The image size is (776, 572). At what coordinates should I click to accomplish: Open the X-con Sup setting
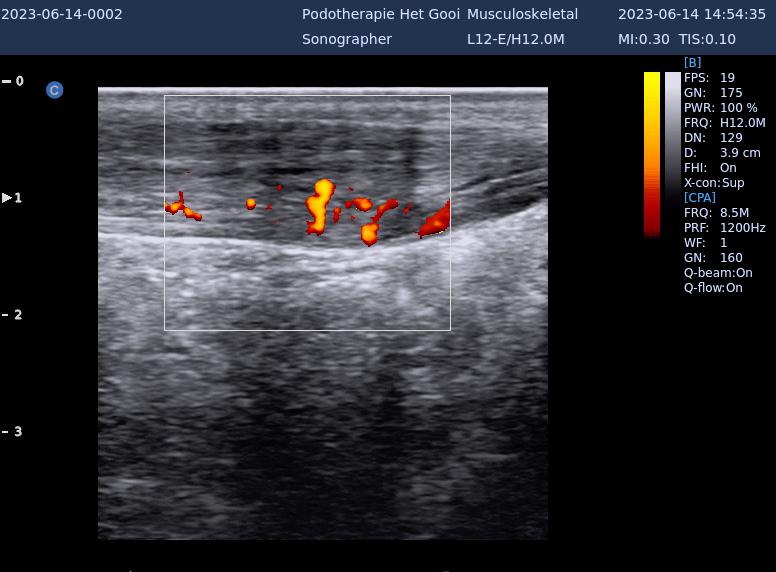[714, 183]
